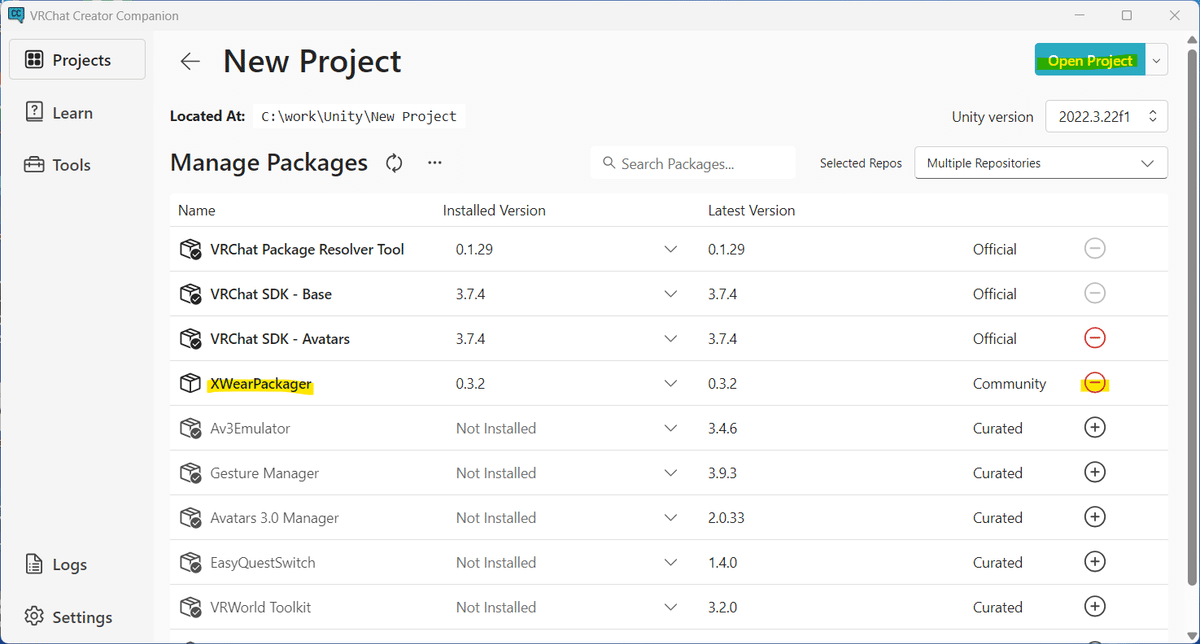The width and height of the screenshot is (1200, 644).
Task: Click the VRChat SDK - Base box icon
Action: tap(190, 294)
